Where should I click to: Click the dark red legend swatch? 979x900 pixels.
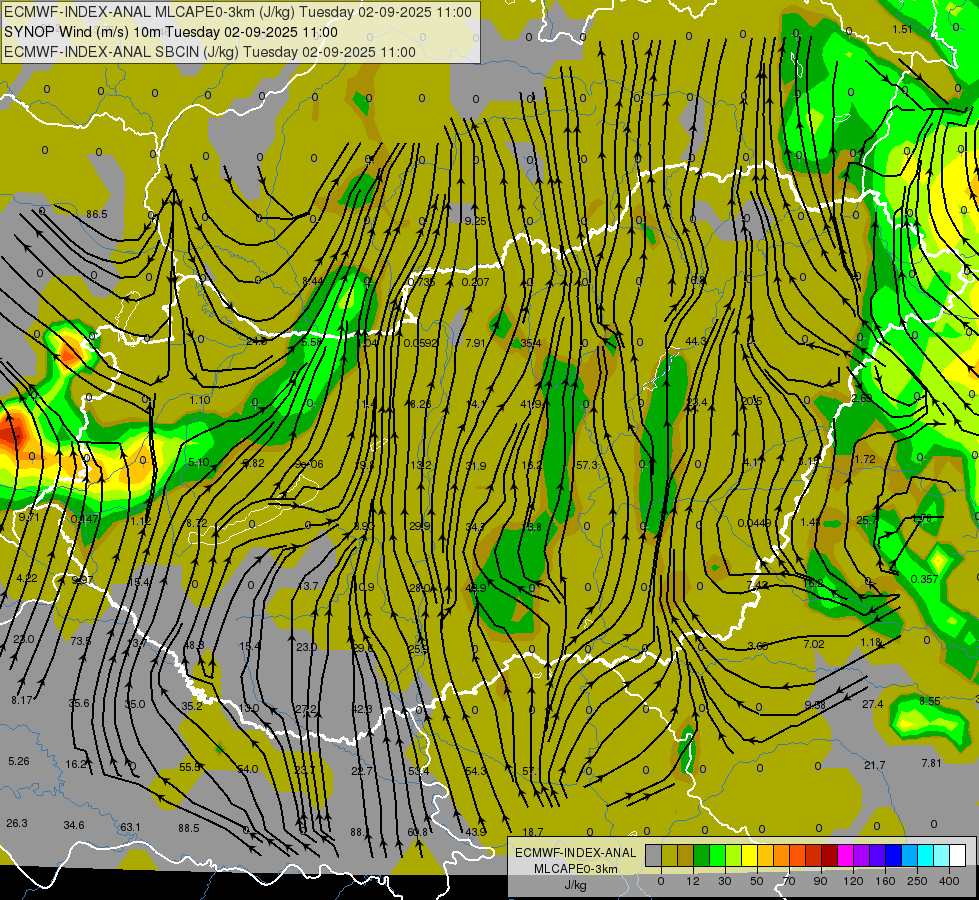(830, 855)
